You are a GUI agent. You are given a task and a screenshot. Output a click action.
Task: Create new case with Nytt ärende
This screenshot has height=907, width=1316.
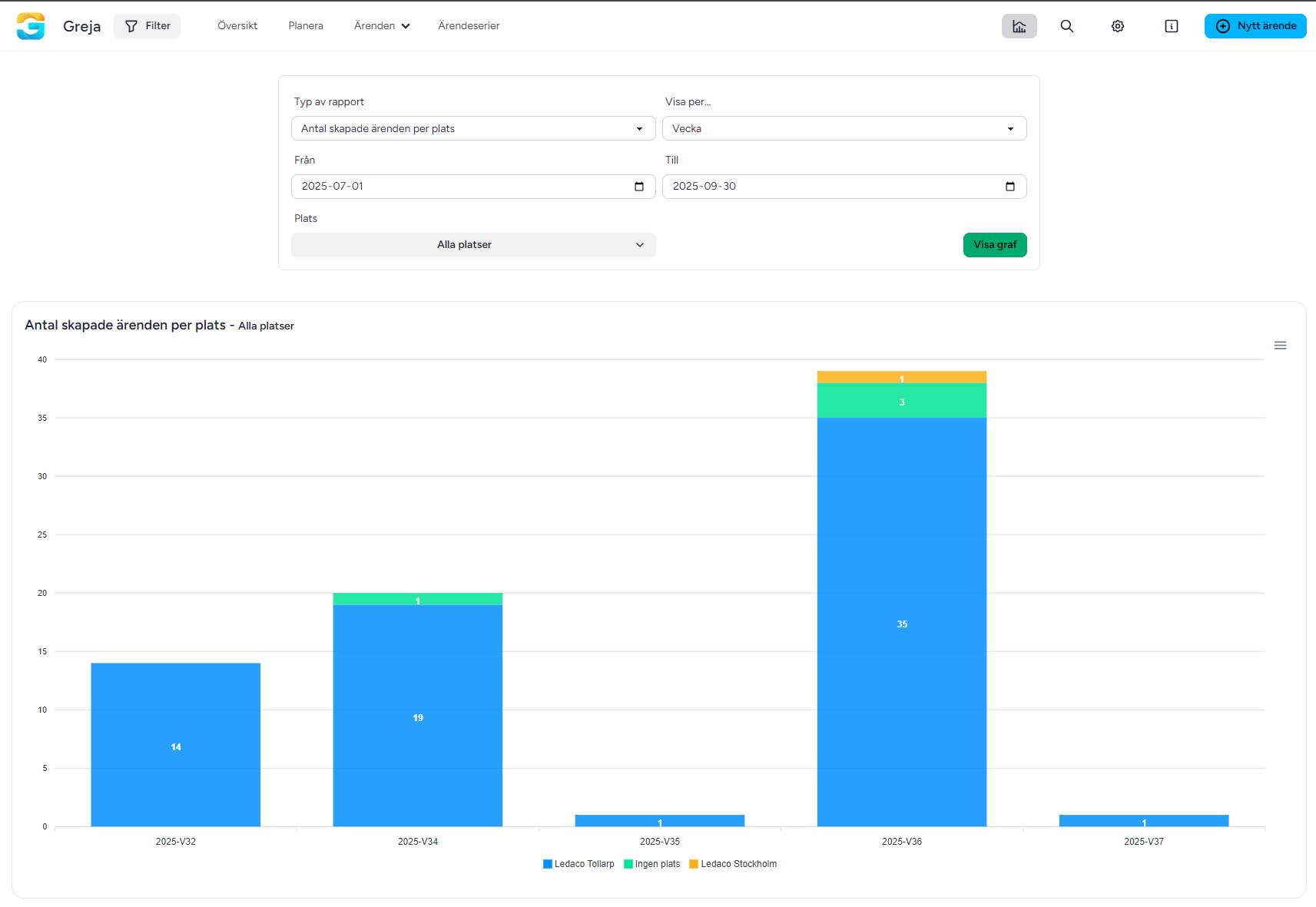[x=1255, y=26]
